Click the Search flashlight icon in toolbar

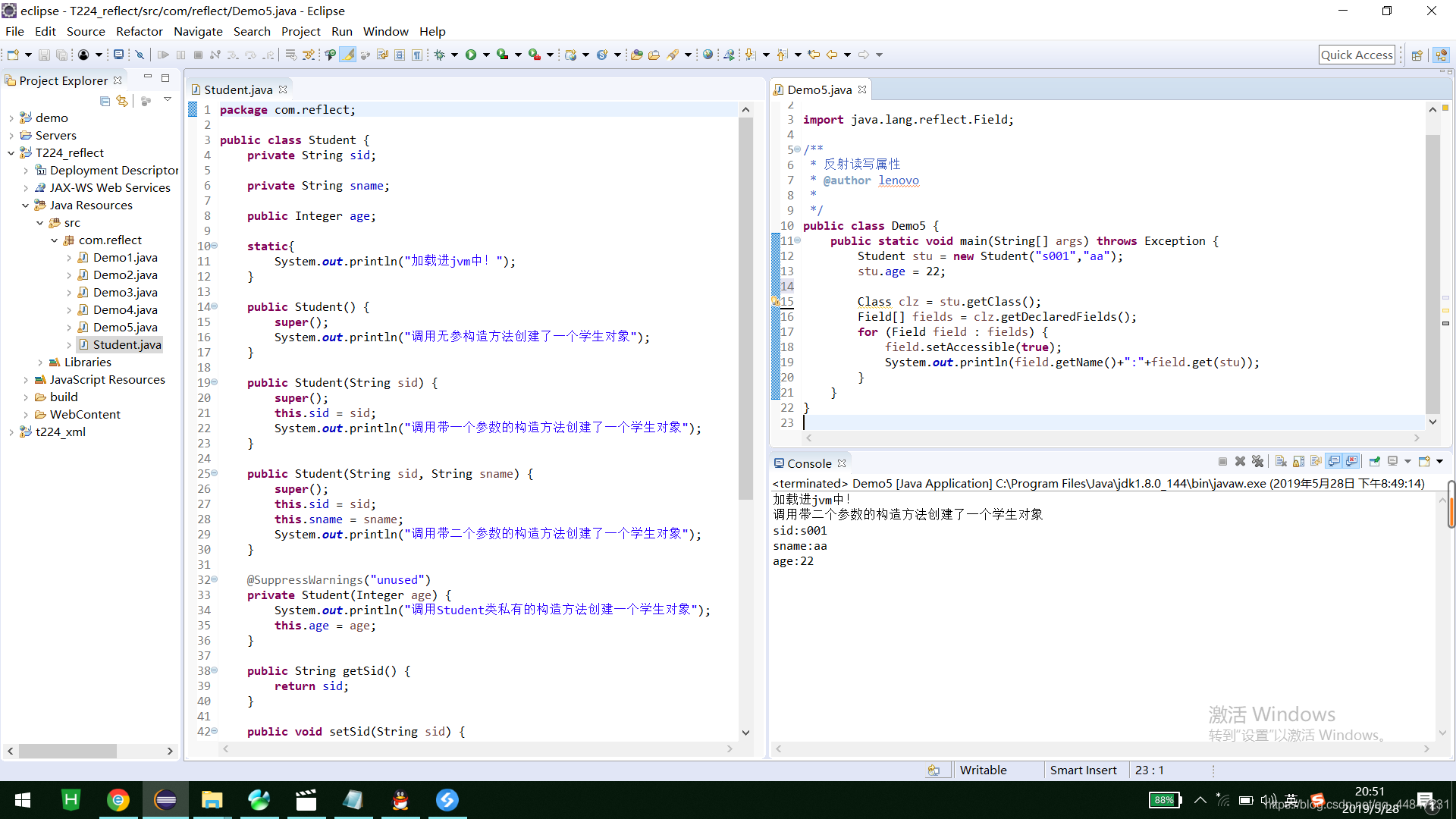click(673, 55)
